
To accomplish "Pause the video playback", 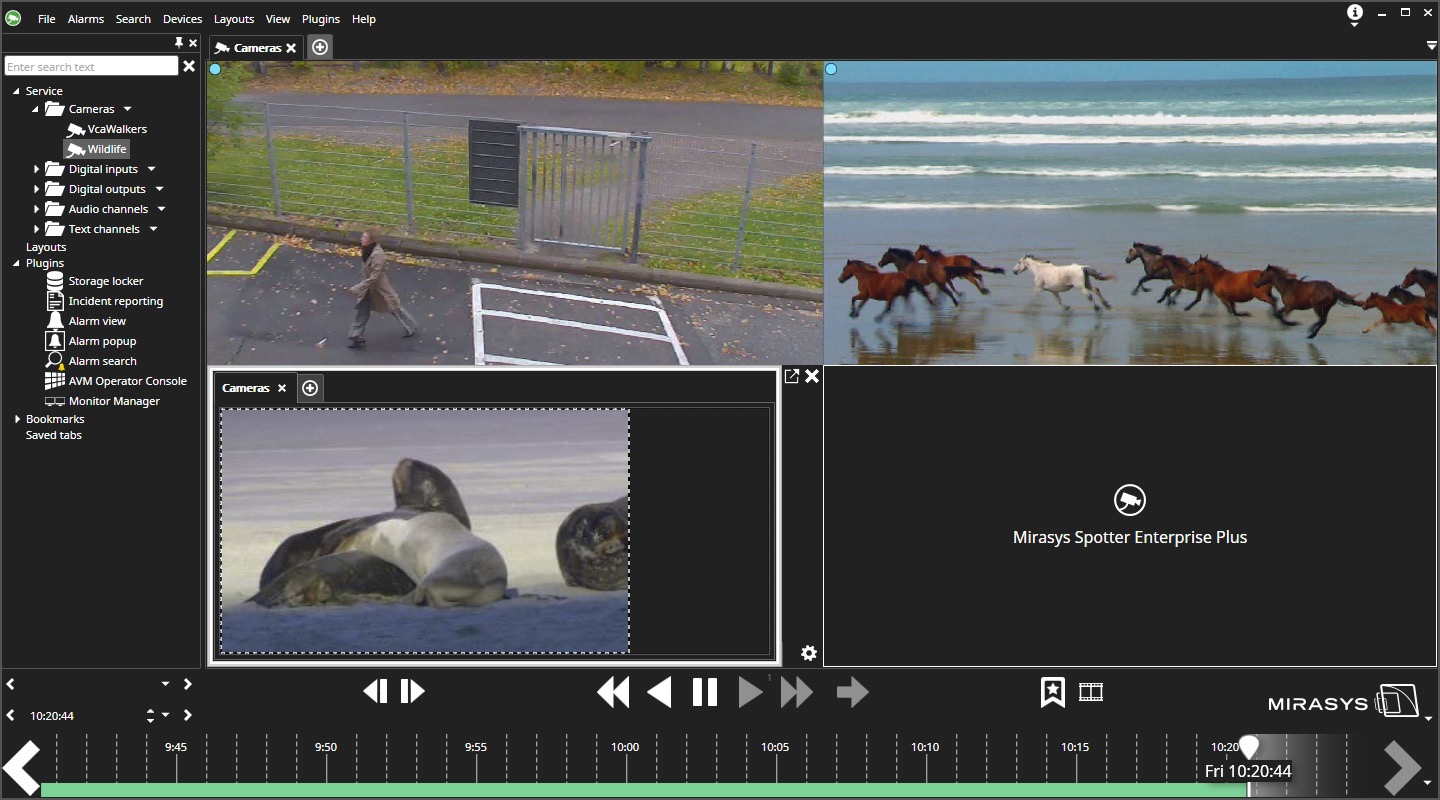I will 705,692.
